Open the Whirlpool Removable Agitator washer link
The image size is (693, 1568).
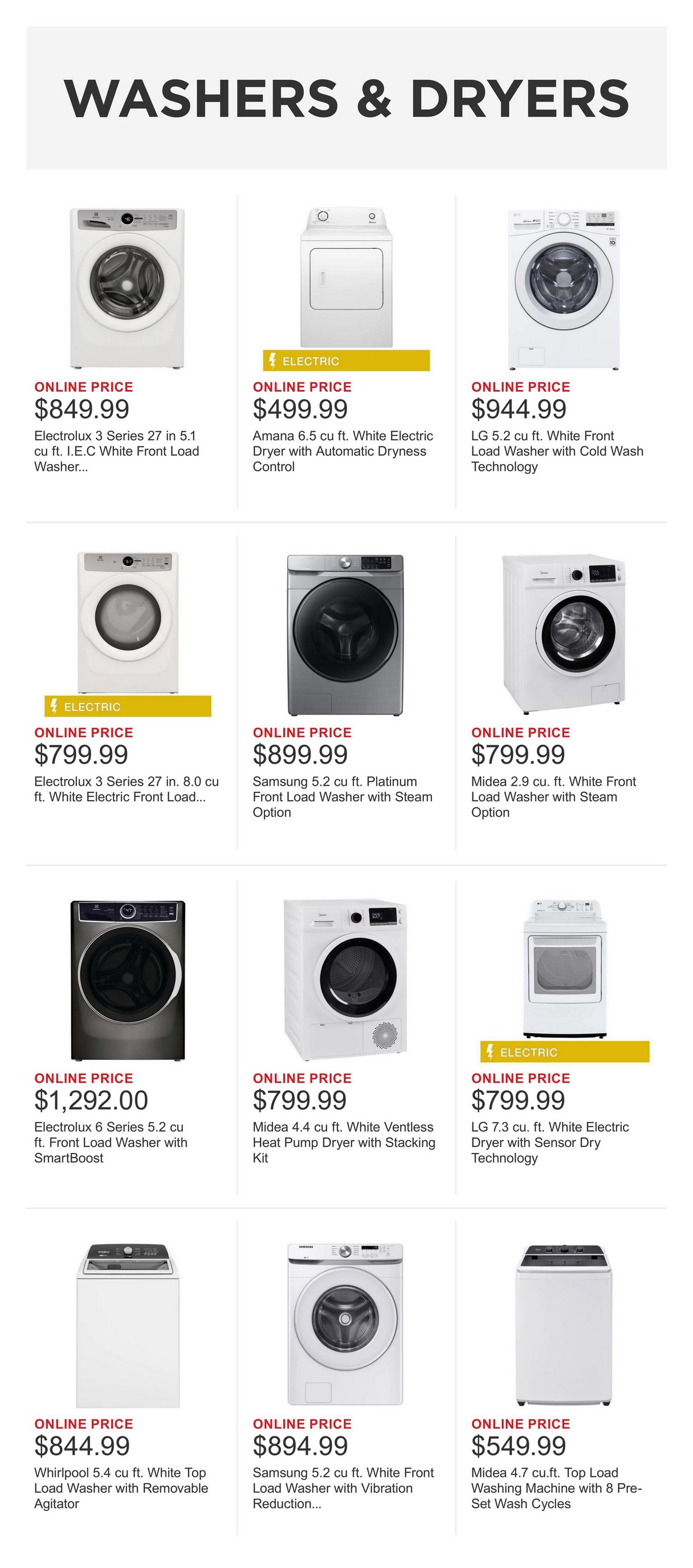120,1488
